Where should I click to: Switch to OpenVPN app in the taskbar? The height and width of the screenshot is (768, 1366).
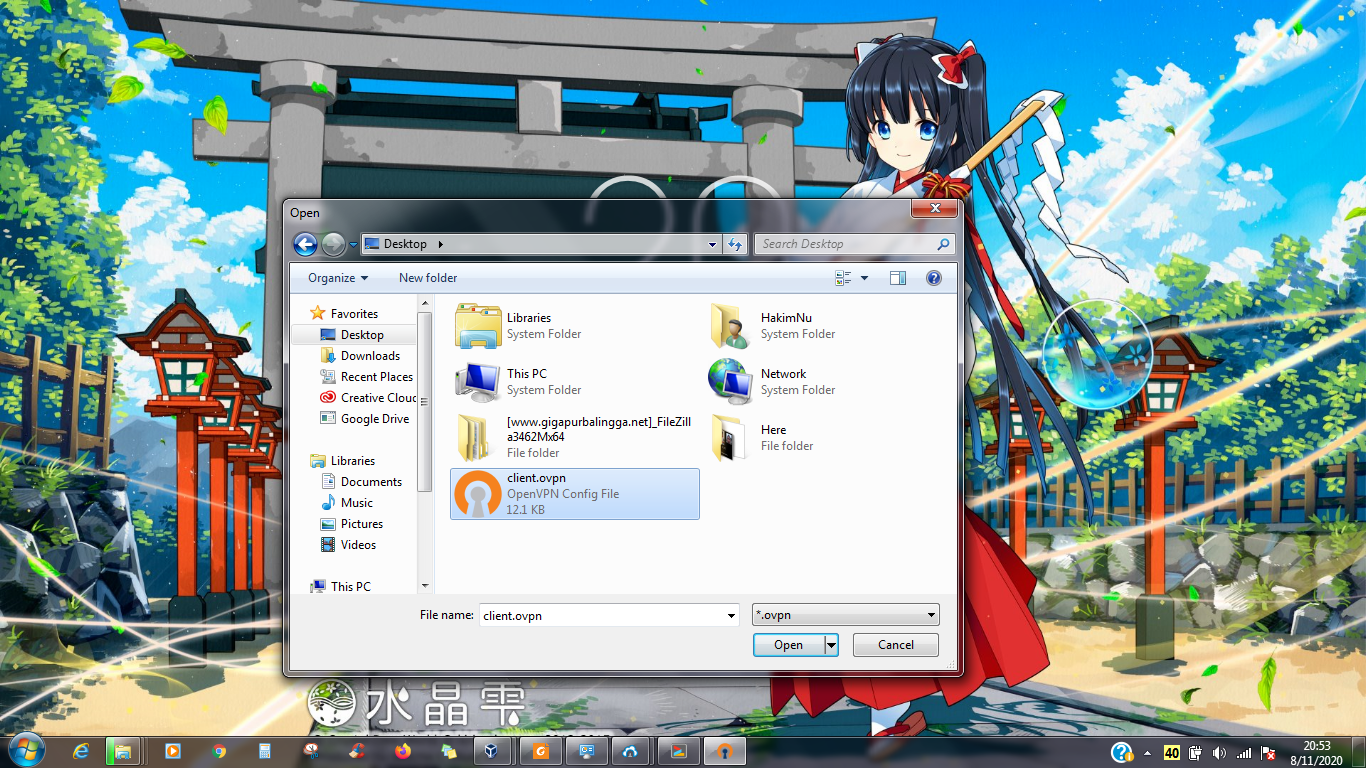[x=723, y=751]
